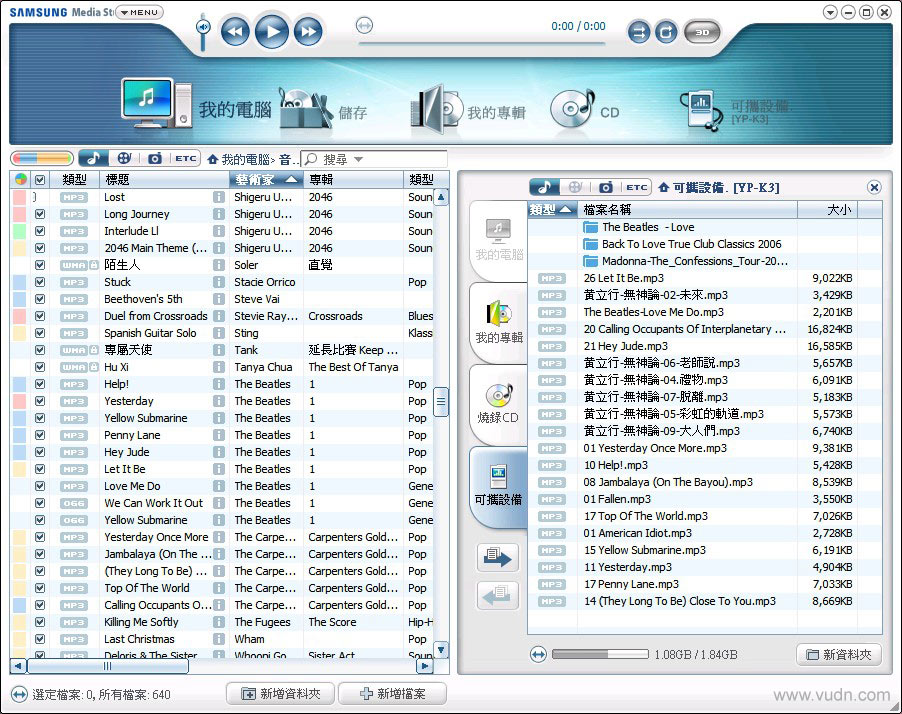Click the play button
902x714 pixels.
coord(272,31)
